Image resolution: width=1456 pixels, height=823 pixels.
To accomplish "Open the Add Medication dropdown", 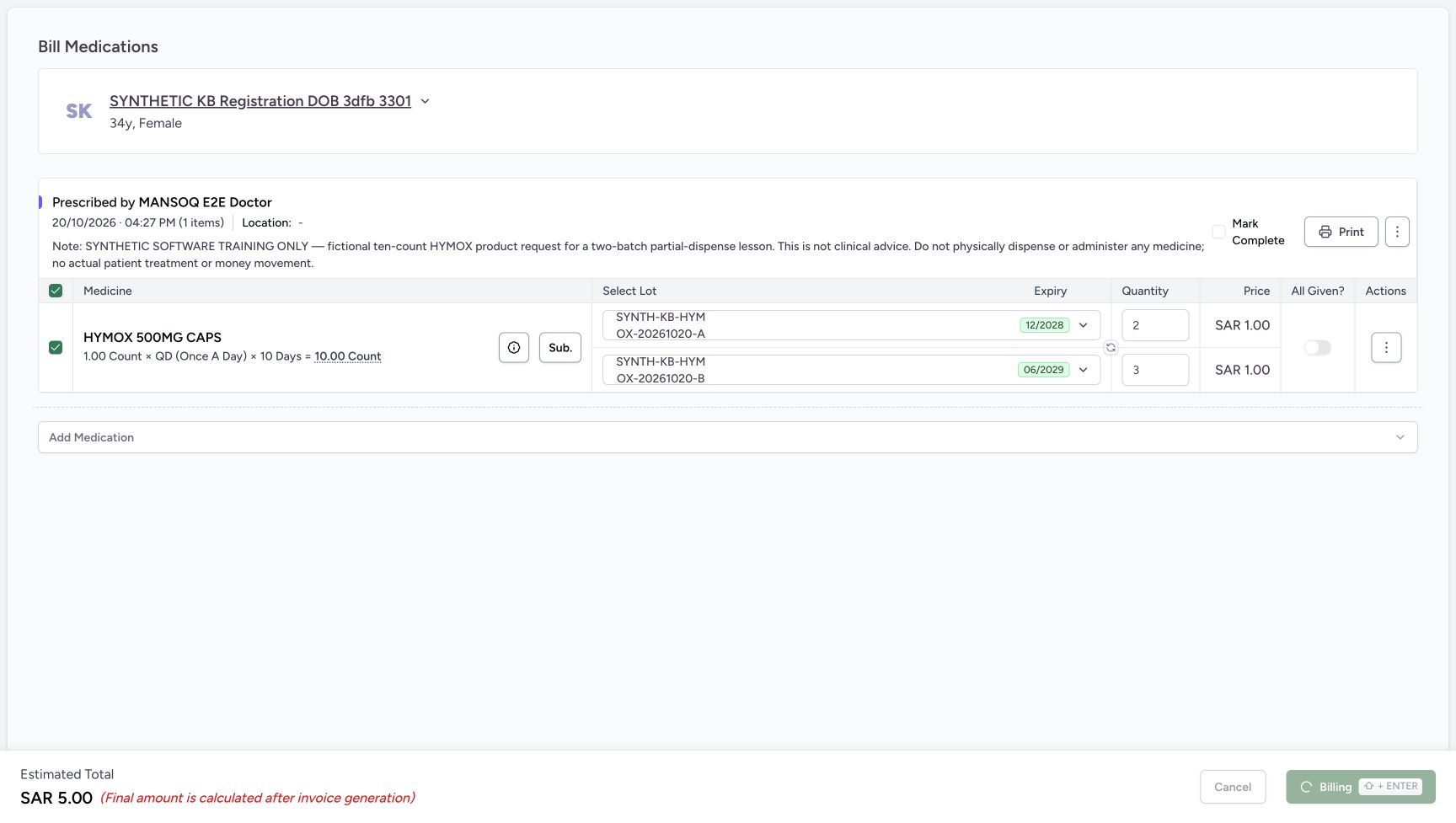I will [x=728, y=437].
